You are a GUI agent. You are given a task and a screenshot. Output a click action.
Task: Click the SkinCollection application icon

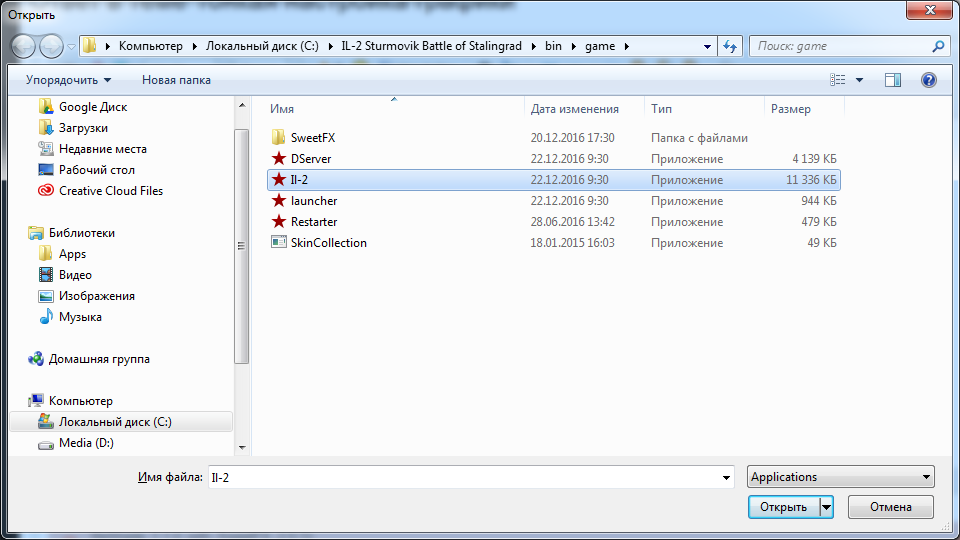pyautogui.click(x=279, y=242)
